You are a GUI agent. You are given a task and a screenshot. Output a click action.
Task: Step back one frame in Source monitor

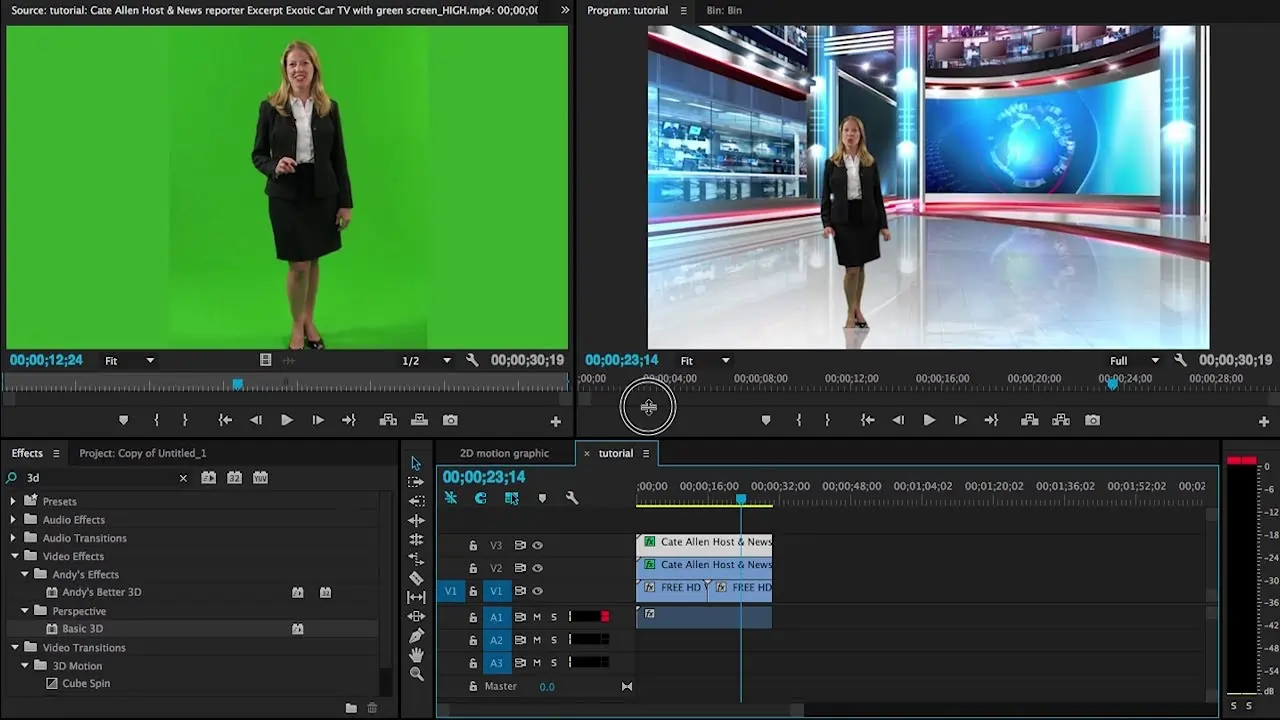tap(256, 420)
